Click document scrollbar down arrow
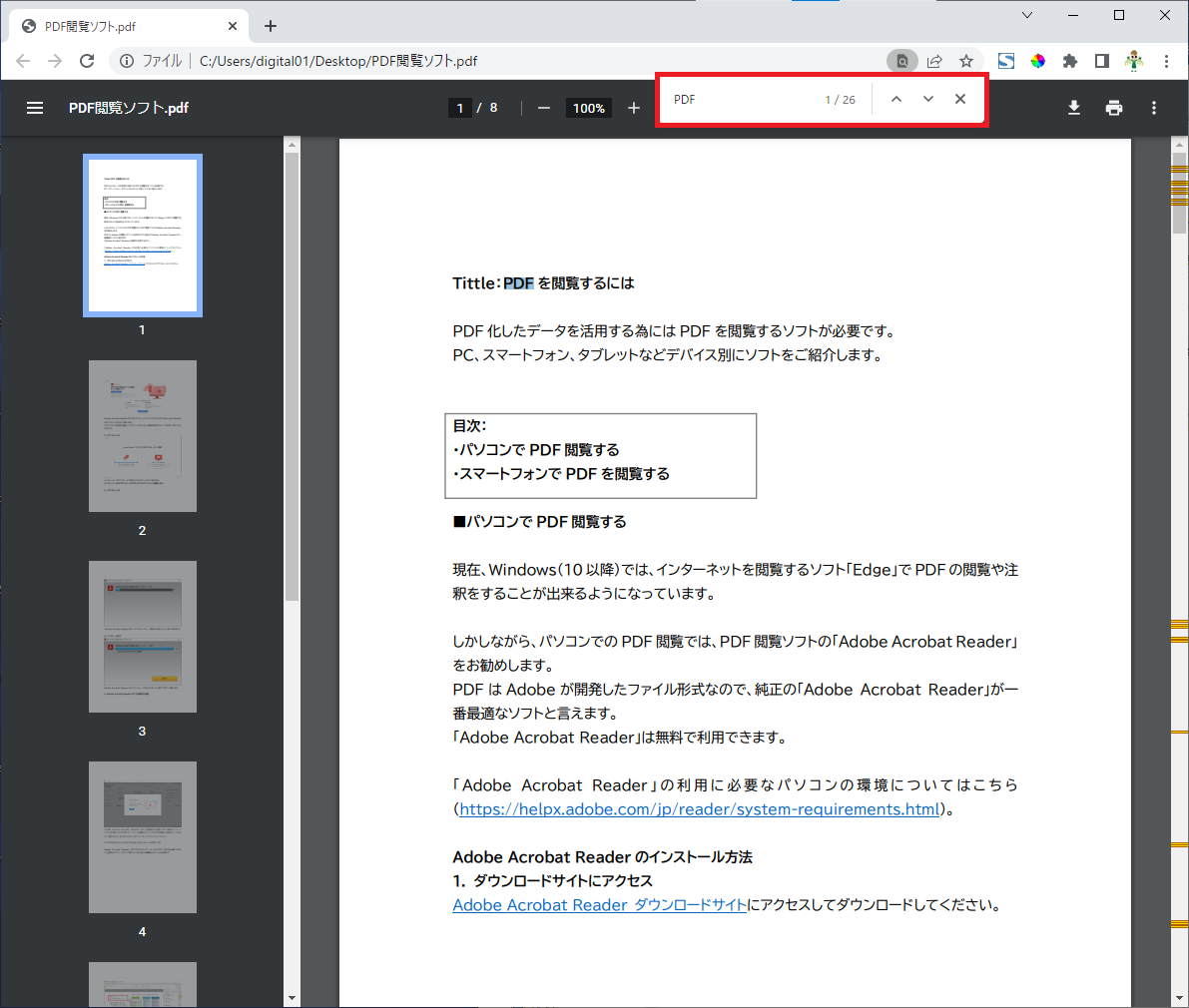The width and height of the screenshot is (1189, 1008). point(1179,998)
